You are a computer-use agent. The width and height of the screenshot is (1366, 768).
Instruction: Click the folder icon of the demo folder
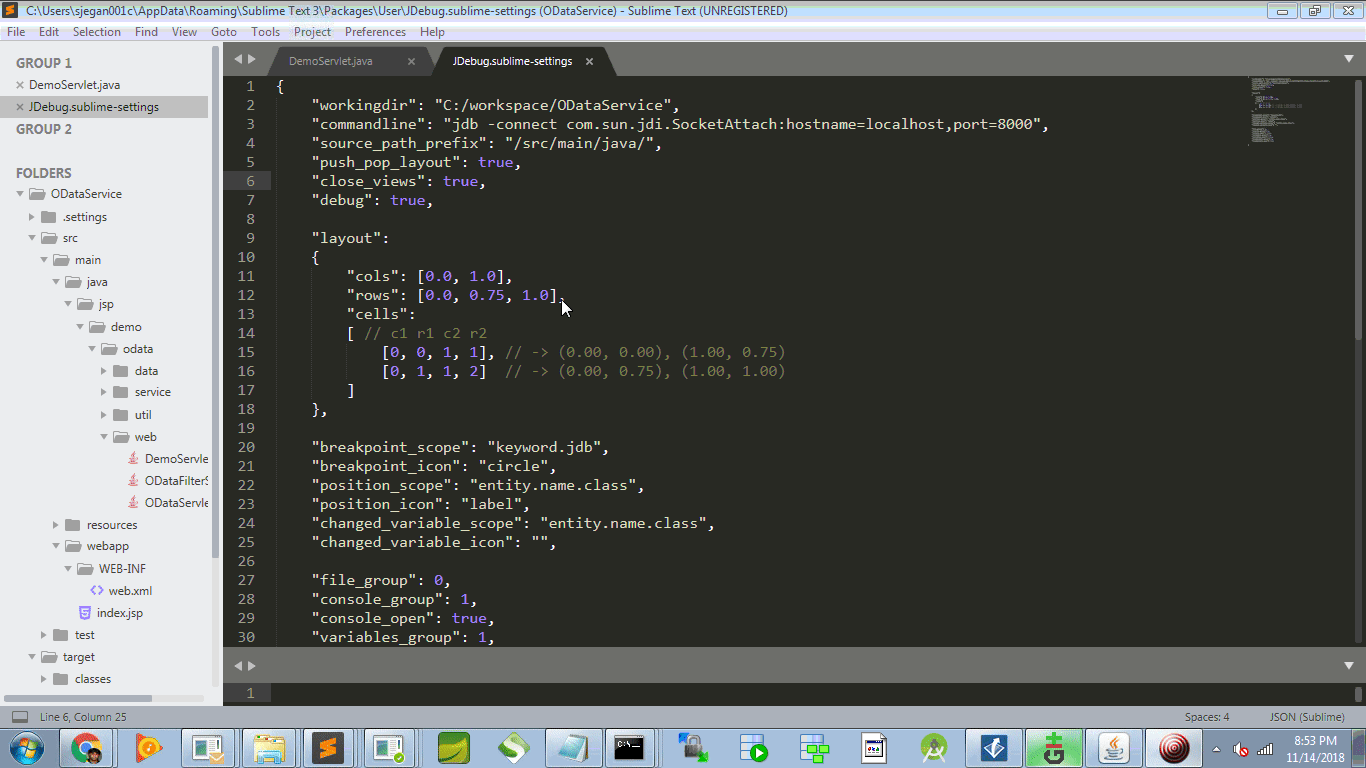click(97, 327)
